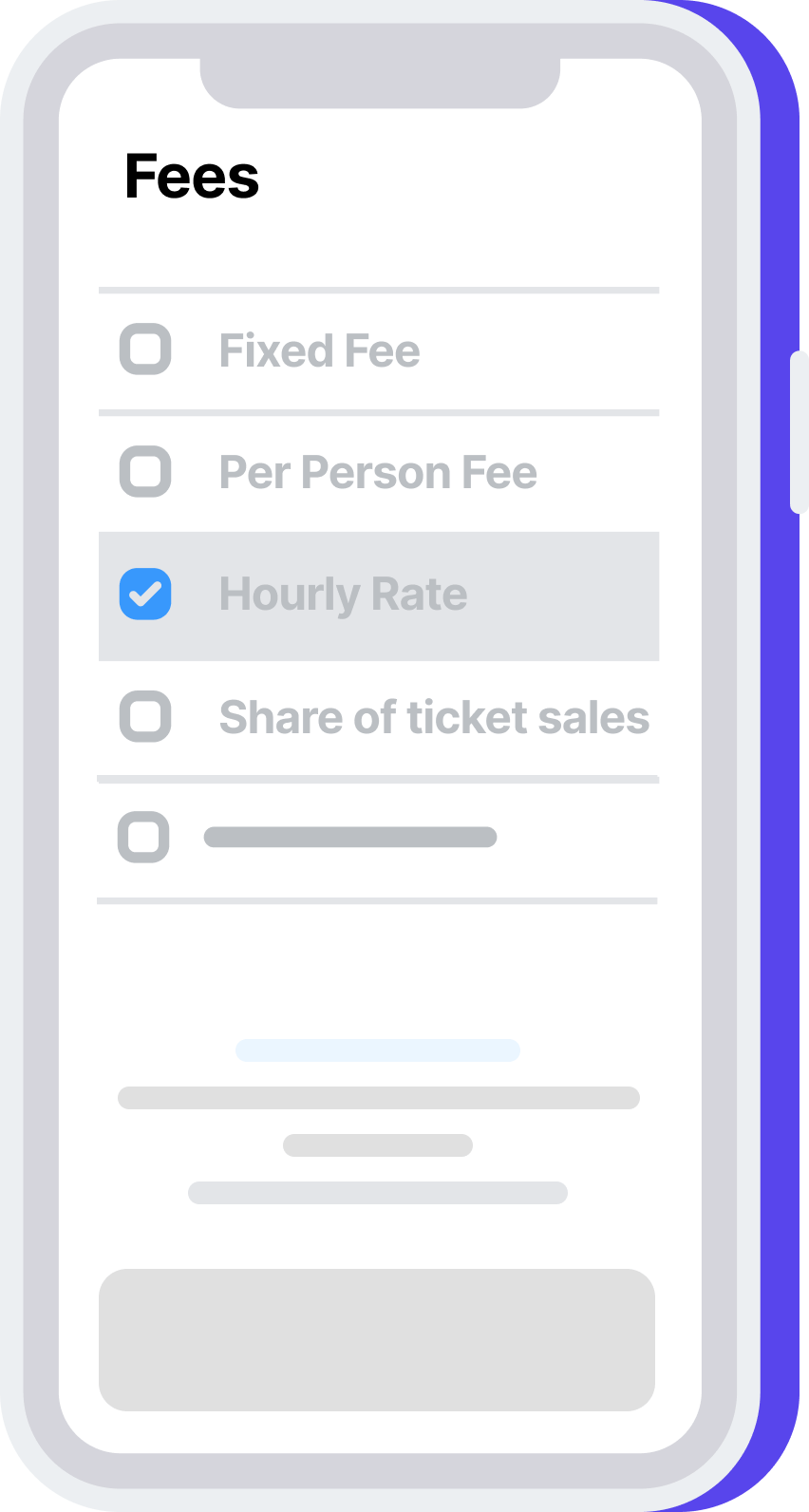Click the Fees heading
Viewport: 809px width, 1512px height.
pyautogui.click(x=192, y=177)
